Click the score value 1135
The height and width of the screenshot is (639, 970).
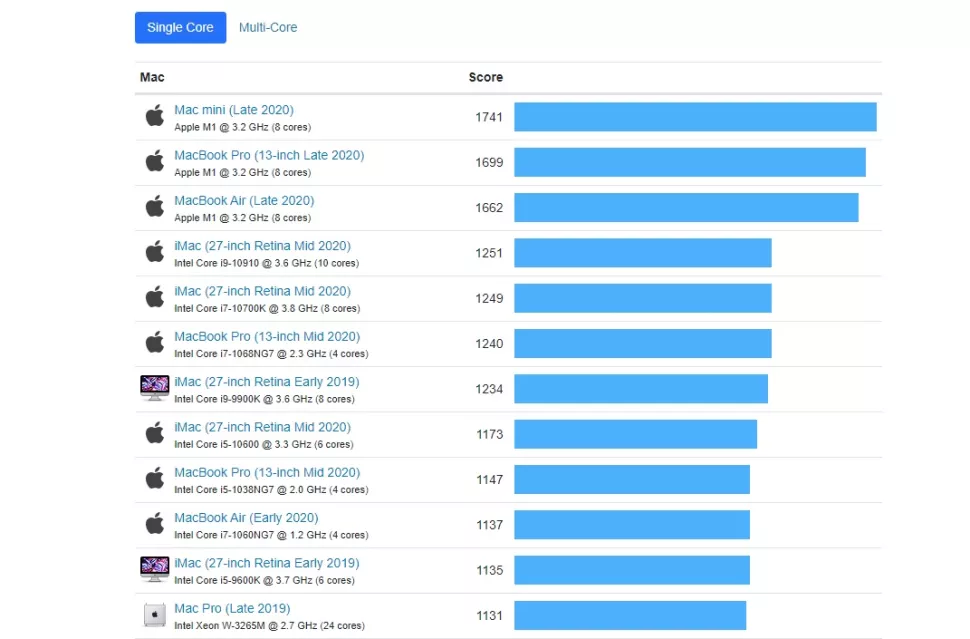tap(489, 570)
